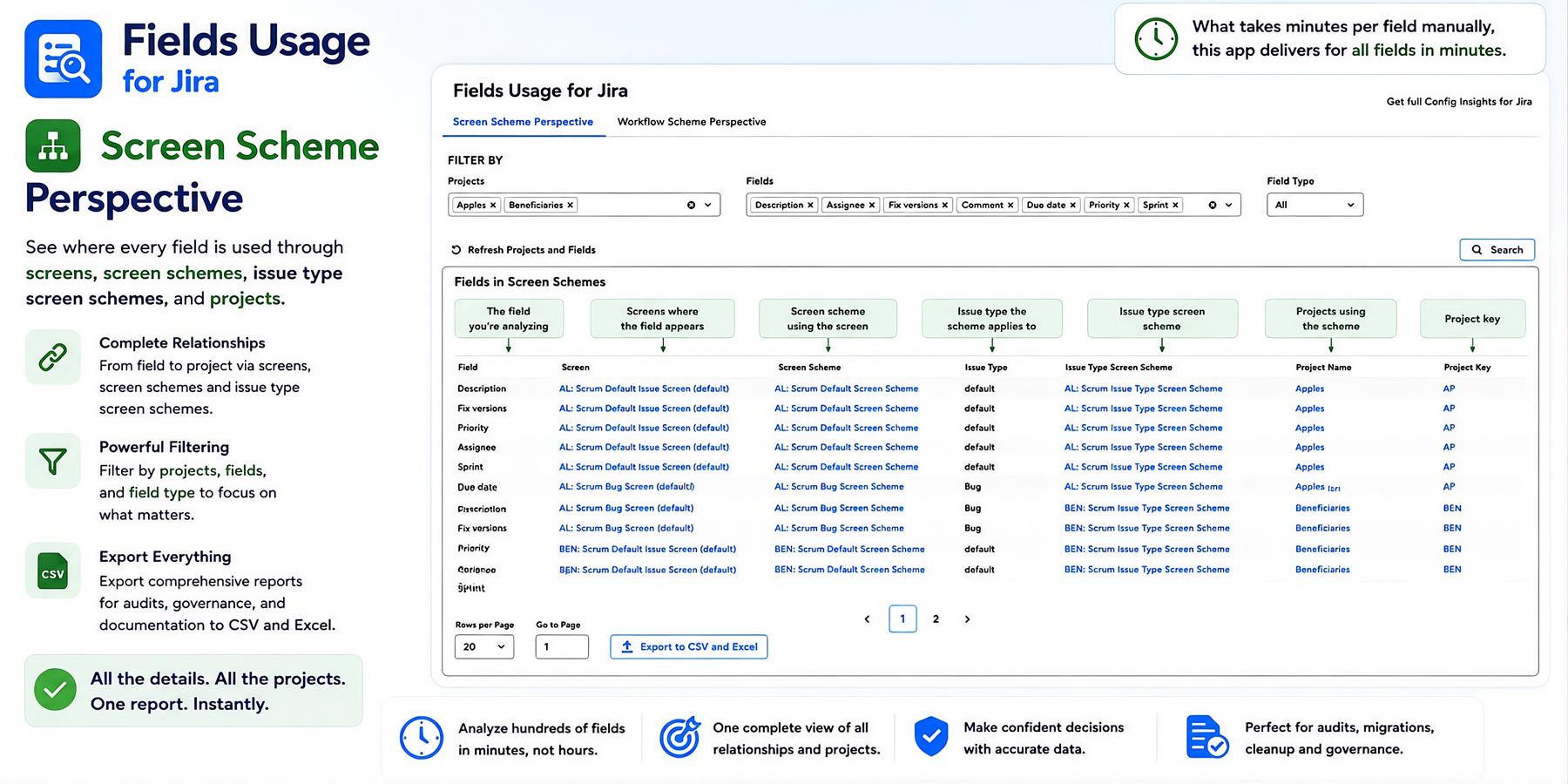Viewport: 1568px width, 784px height.
Task: Remove the Fix versions field tag
Action: point(945,206)
